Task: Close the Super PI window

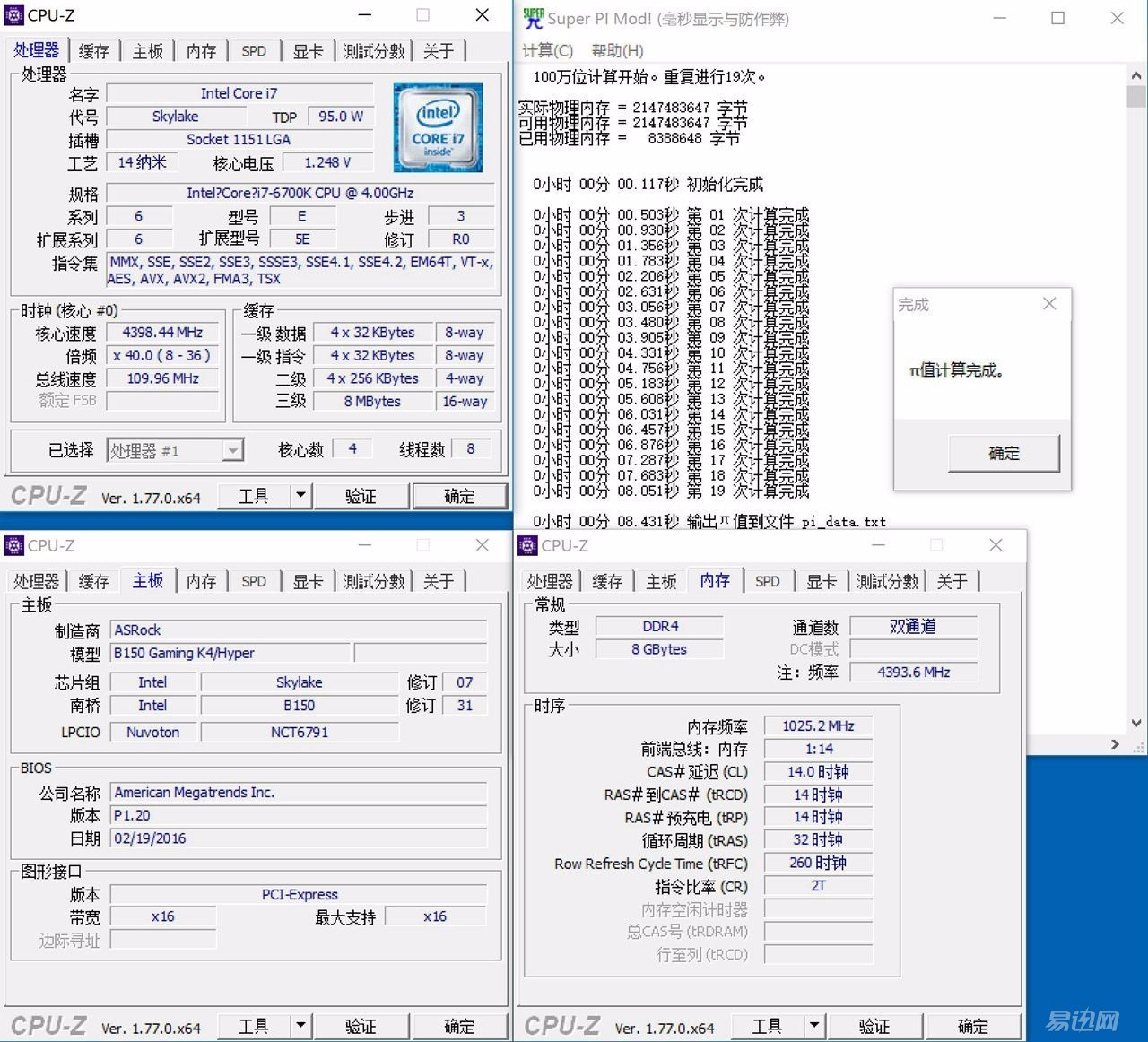Action: pos(1117,18)
